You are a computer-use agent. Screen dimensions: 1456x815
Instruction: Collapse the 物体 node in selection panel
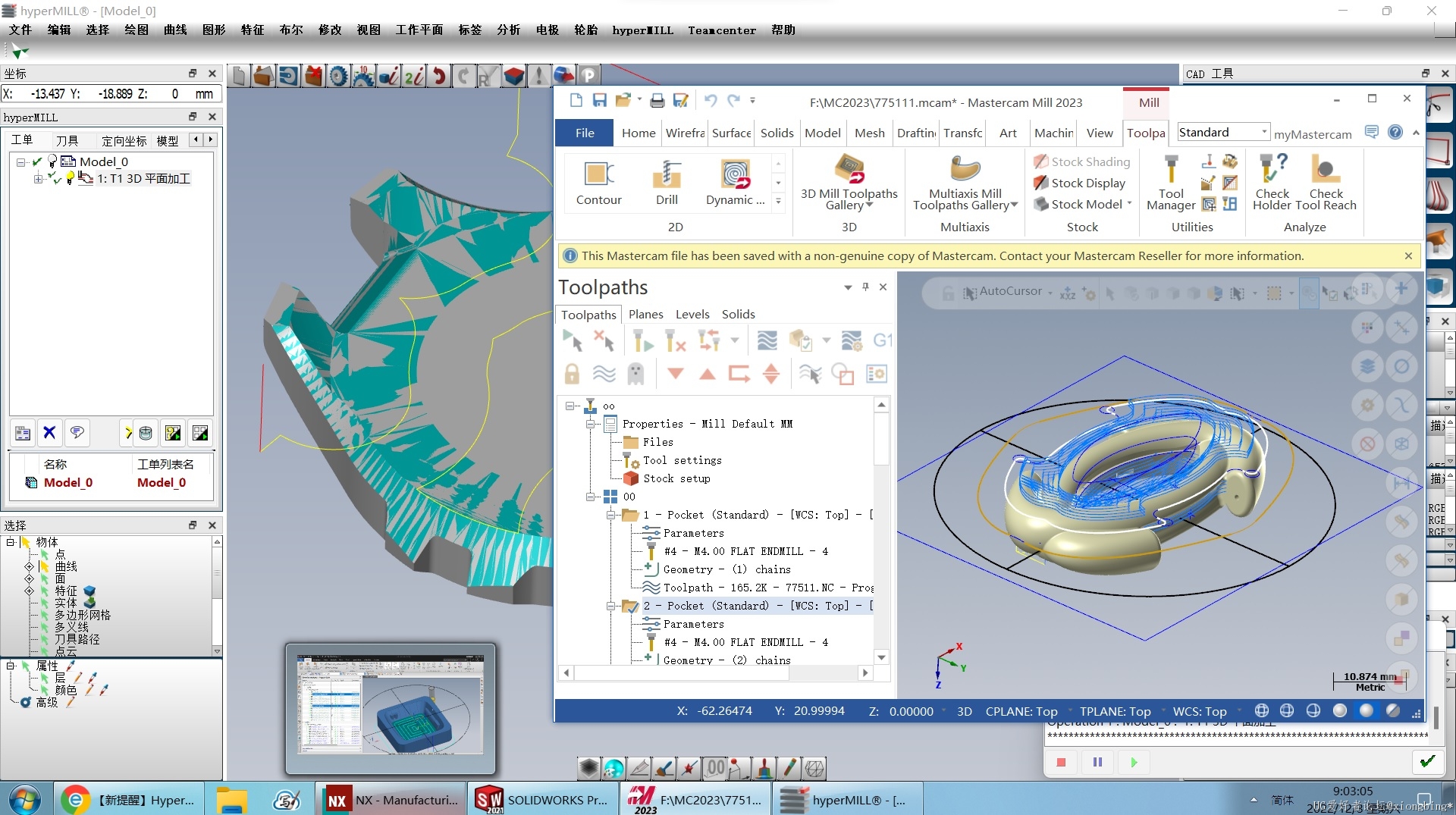tap(11, 542)
